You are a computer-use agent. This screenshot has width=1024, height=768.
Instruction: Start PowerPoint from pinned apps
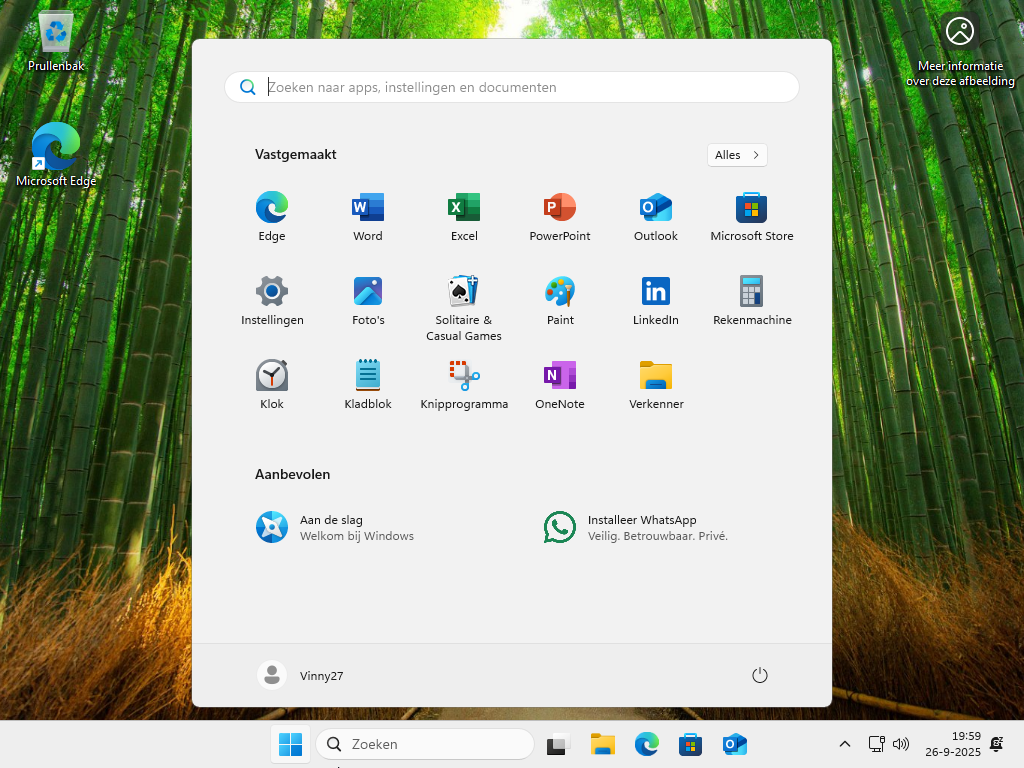[560, 217]
